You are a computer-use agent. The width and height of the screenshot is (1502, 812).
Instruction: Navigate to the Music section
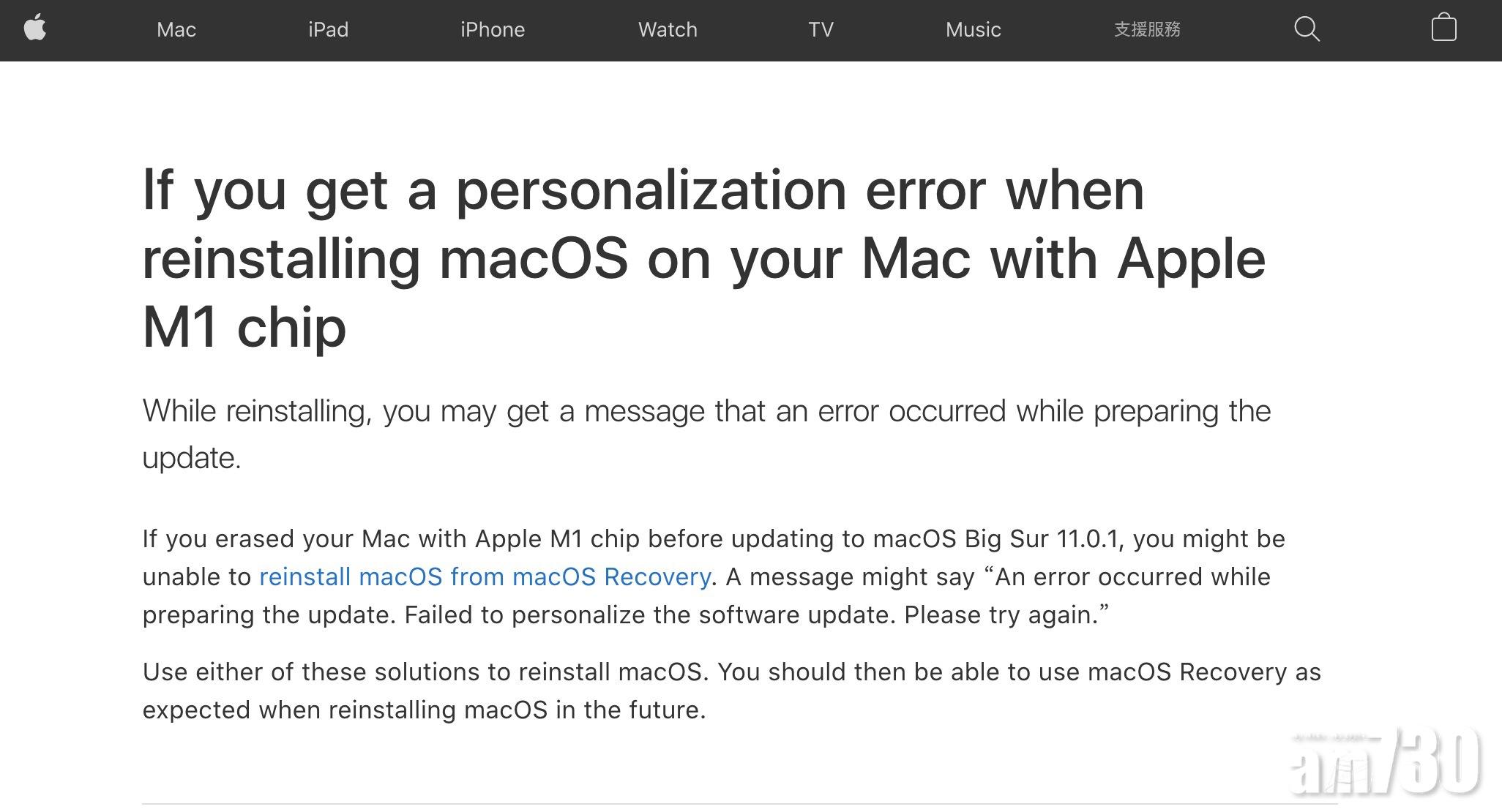click(973, 30)
